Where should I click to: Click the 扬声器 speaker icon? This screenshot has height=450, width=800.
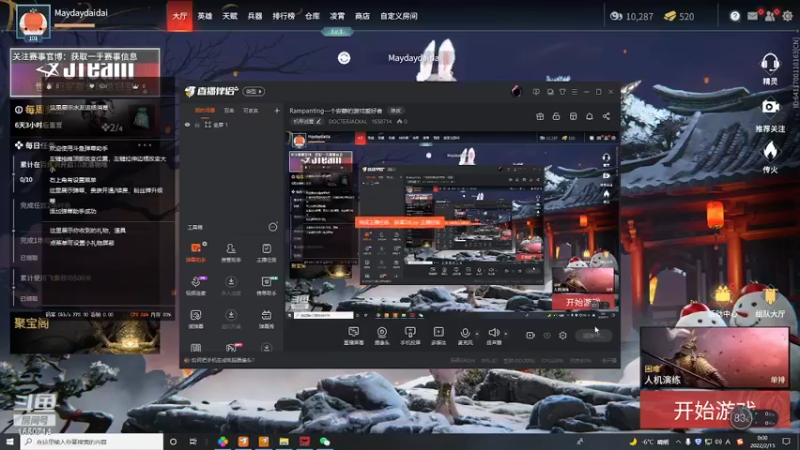[493, 333]
